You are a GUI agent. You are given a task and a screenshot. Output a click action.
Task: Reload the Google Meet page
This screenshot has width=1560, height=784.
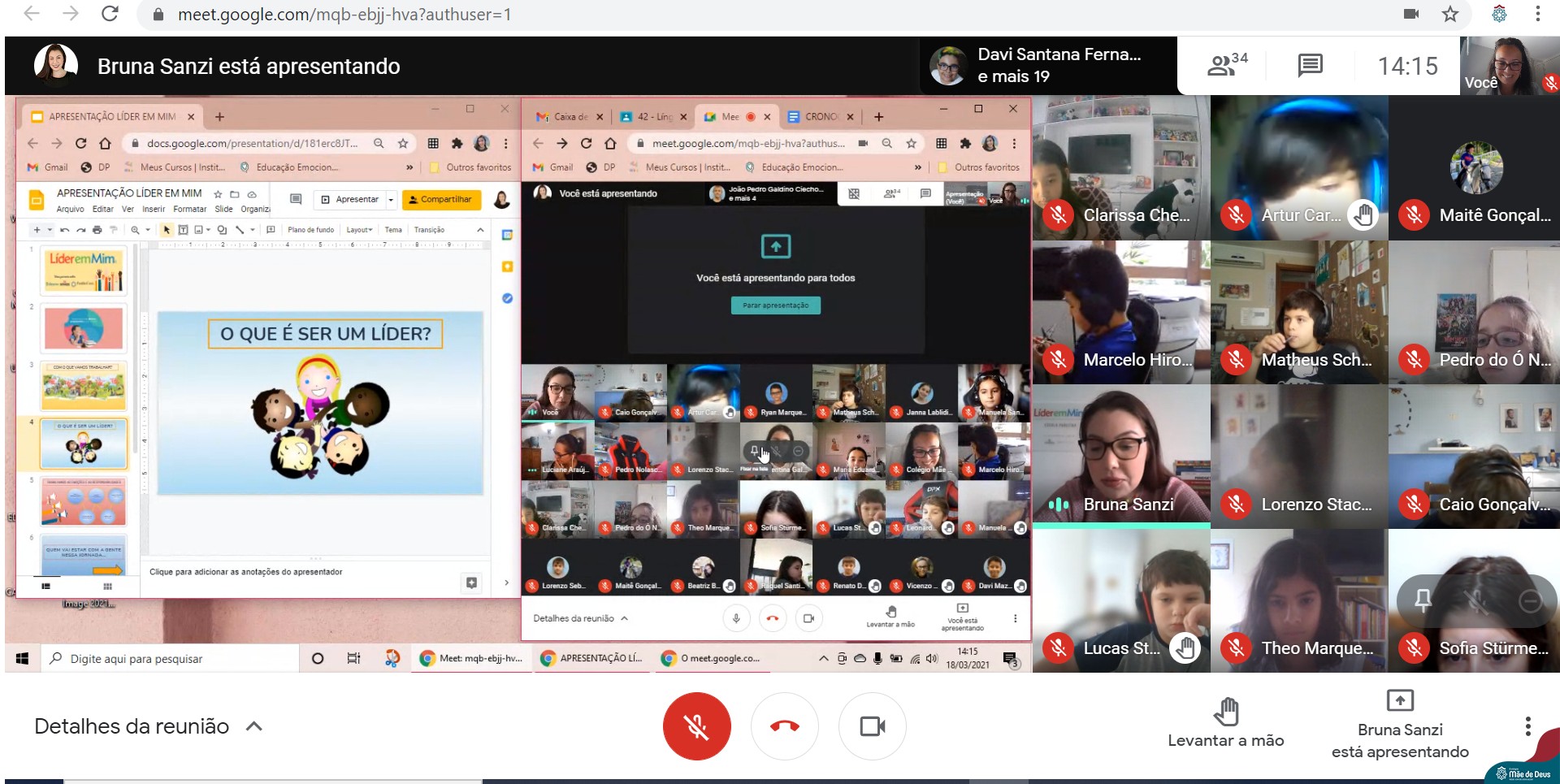(x=110, y=14)
